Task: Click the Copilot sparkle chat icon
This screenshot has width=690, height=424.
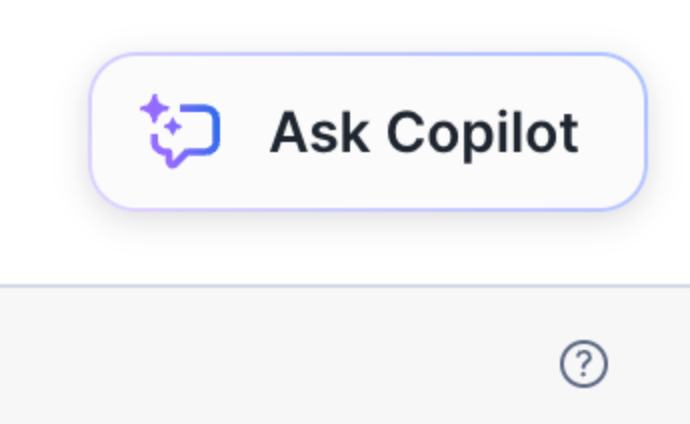Action: point(180,132)
